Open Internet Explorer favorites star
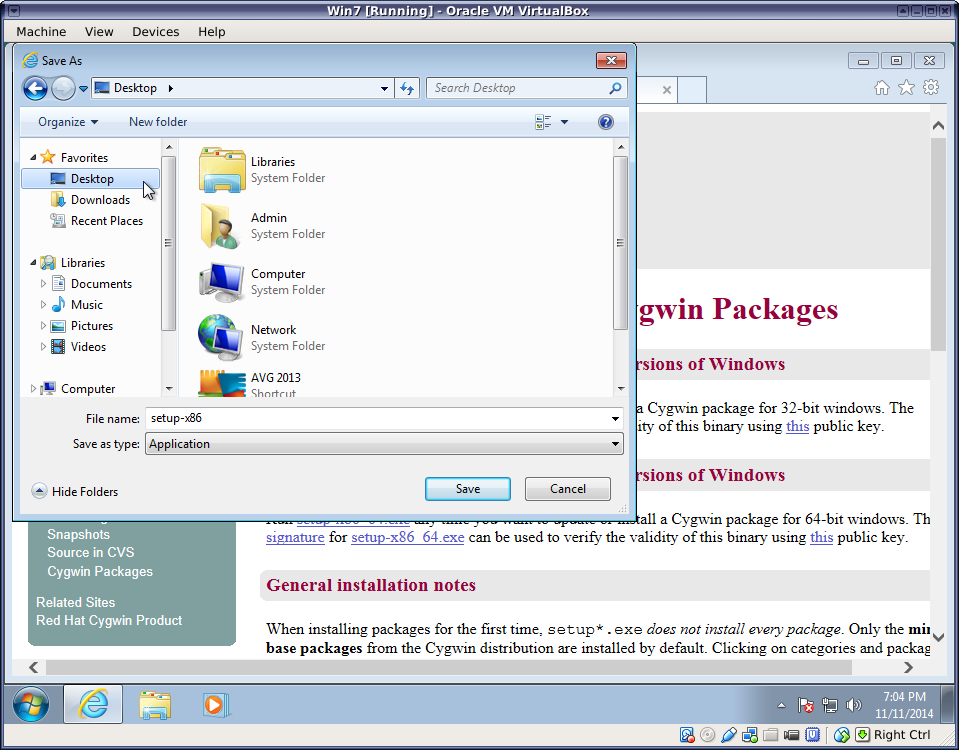Viewport: 959px width, 750px height. click(x=906, y=88)
